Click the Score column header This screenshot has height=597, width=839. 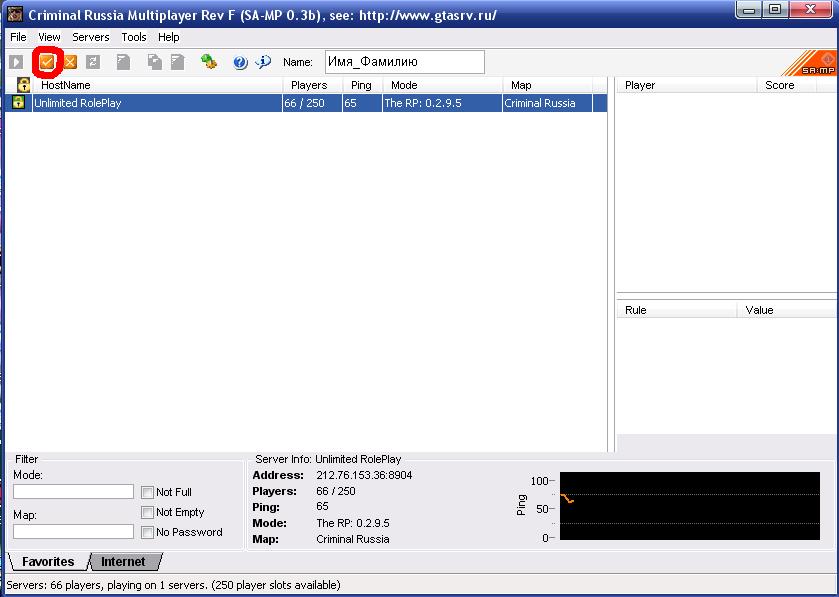click(x=787, y=85)
